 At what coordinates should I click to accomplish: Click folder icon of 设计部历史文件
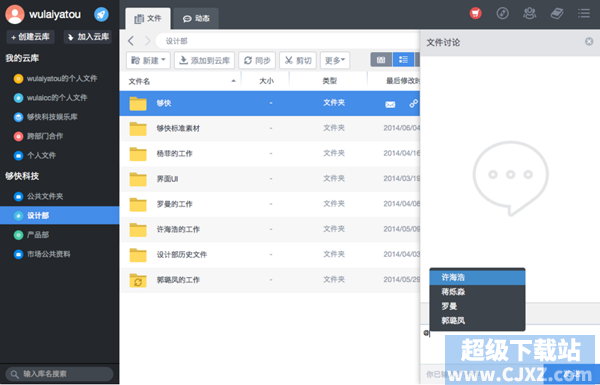pyautogui.click(x=138, y=255)
